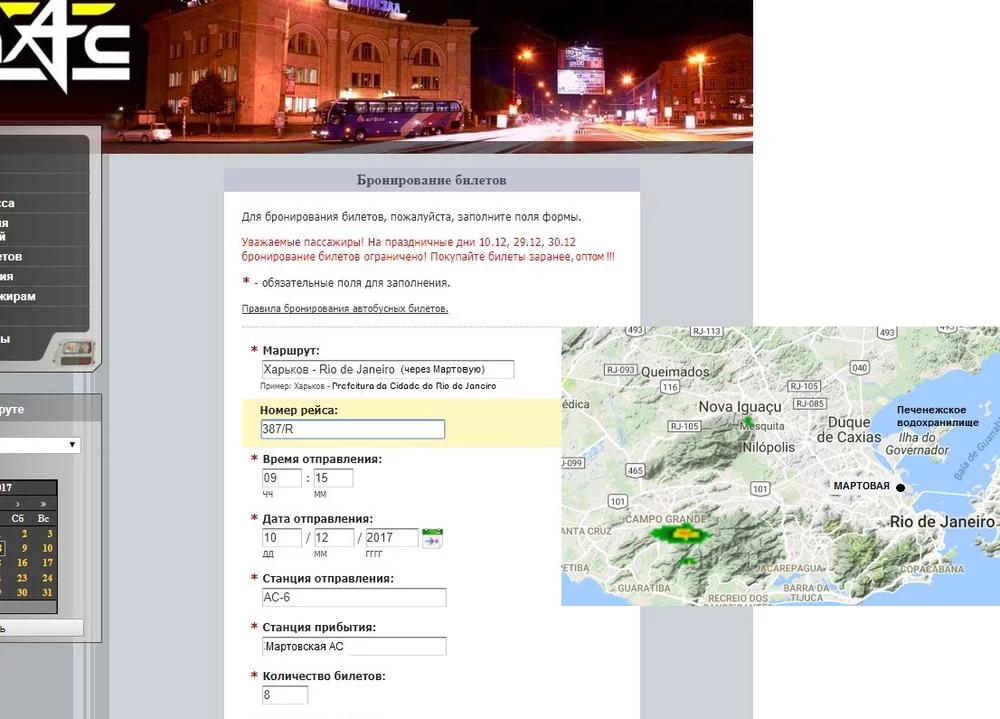Screen dimensions: 1000x719
Task: Click the 116 road shield on the map
Action: tap(670, 387)
